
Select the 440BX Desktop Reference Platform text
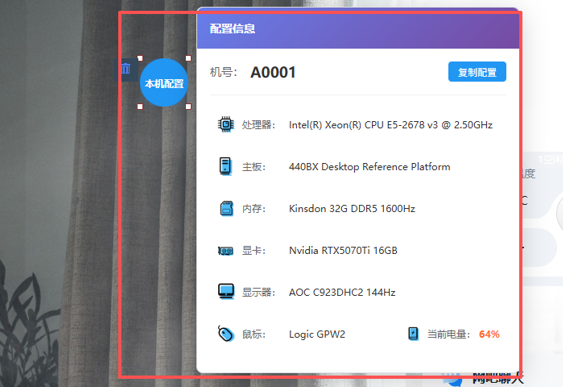click(369, 167)
